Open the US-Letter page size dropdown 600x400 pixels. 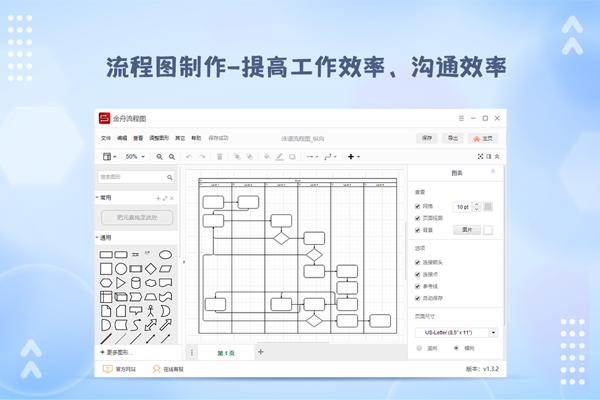pyautogui.click(x=456, y=332)
